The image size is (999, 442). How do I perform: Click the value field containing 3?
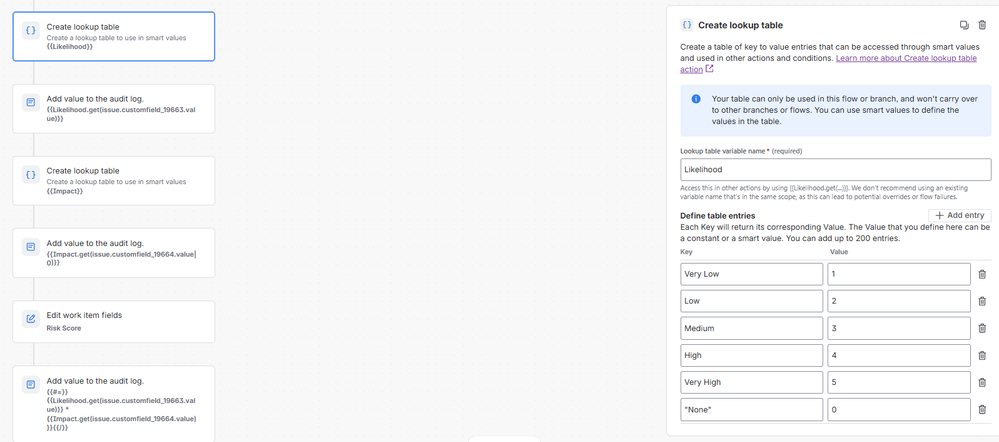tap(899, 329)
